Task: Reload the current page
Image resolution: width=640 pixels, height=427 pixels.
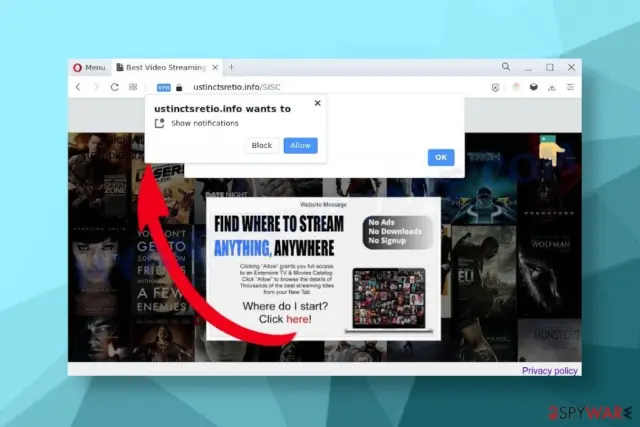Action: tap(114, 87)
